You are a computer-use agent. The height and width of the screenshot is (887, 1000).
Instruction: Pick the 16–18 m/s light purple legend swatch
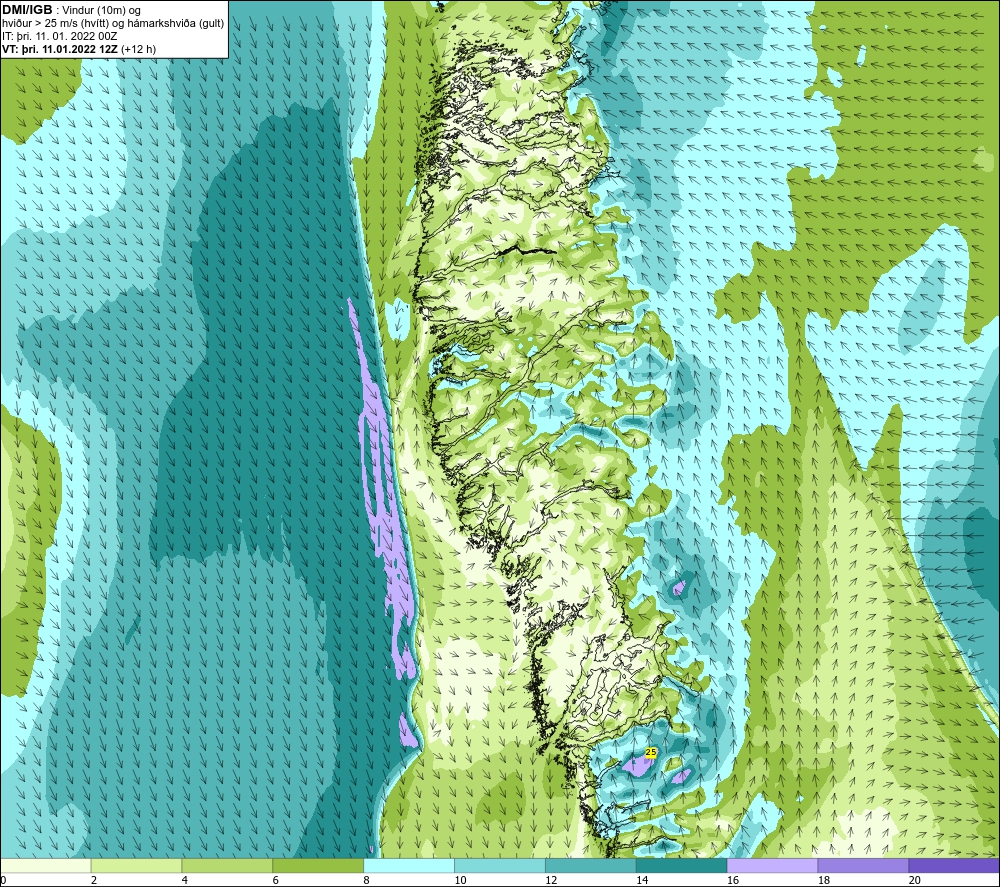tap(772, 865)
